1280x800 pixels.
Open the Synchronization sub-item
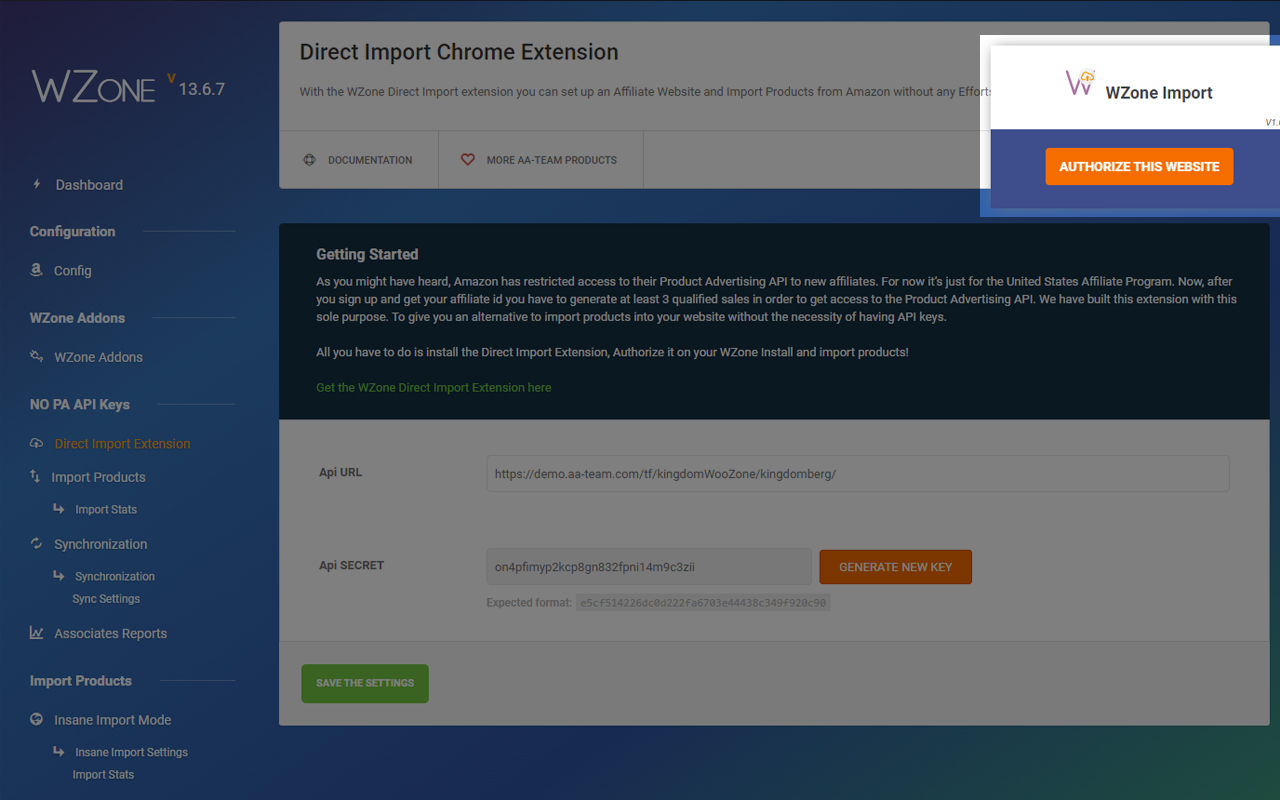pyautogui.click(x=115, y=577)
